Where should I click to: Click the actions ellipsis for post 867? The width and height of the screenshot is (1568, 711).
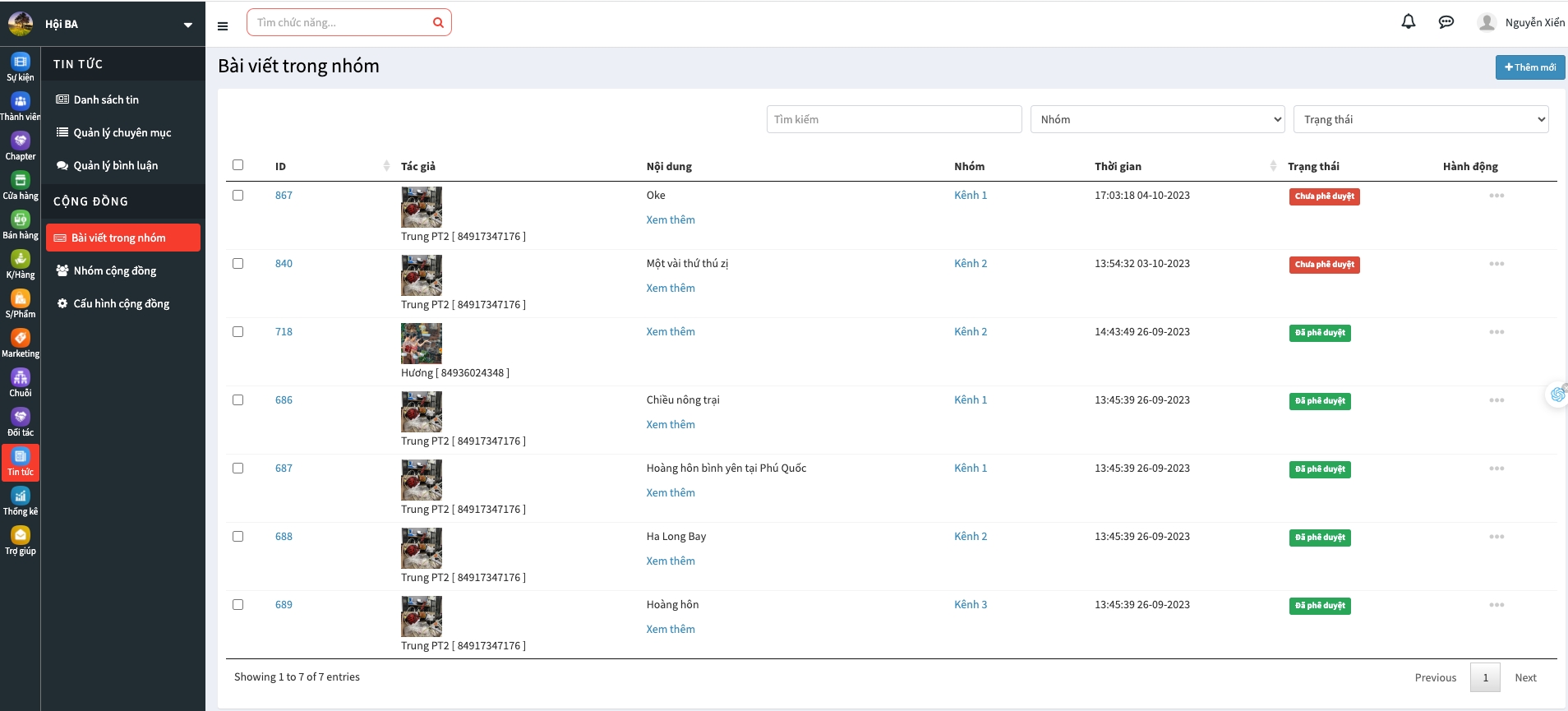(1496, 196)
